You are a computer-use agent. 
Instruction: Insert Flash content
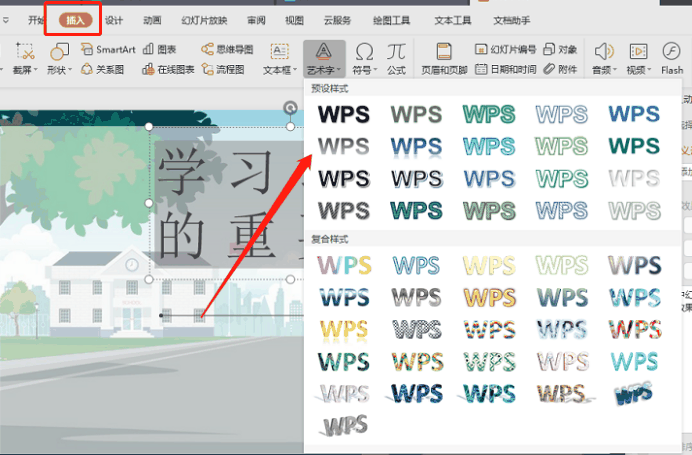tap(672, 58)
